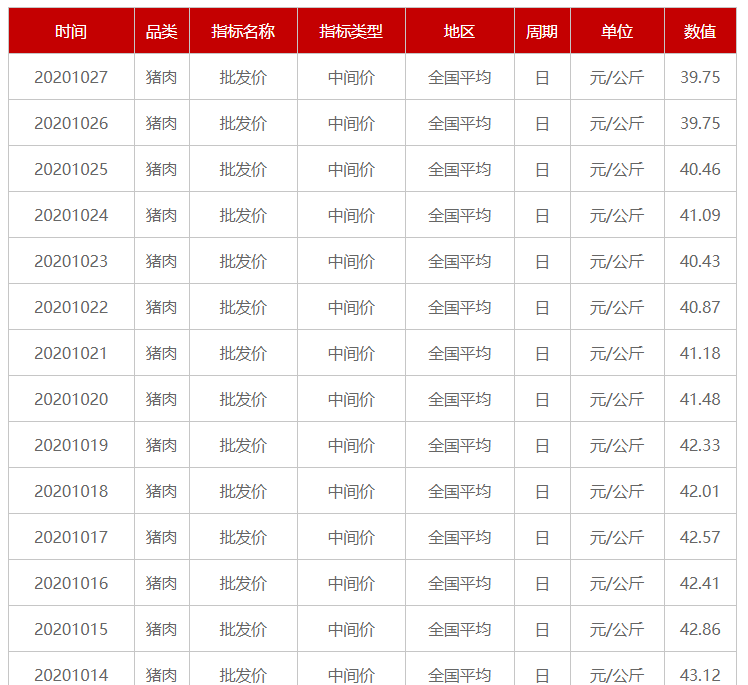Click 批发价 in the 20201020 row

pyautogui.click(x=243, y=400)
